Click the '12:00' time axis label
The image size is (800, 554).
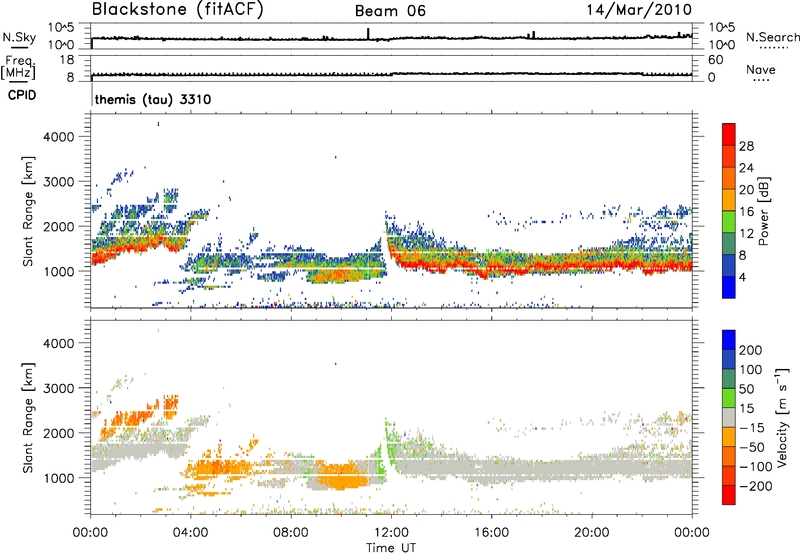coord(391,533)
